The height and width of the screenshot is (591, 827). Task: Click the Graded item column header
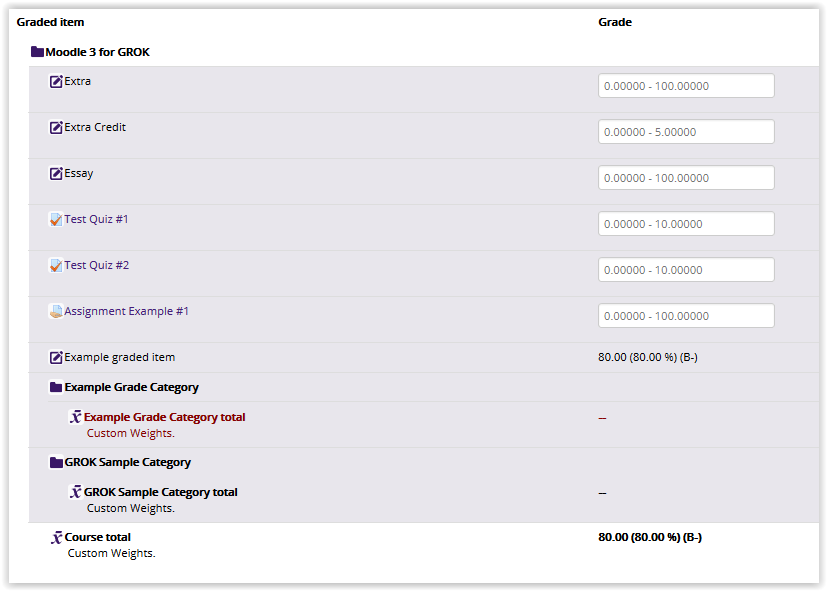(50, 22)
